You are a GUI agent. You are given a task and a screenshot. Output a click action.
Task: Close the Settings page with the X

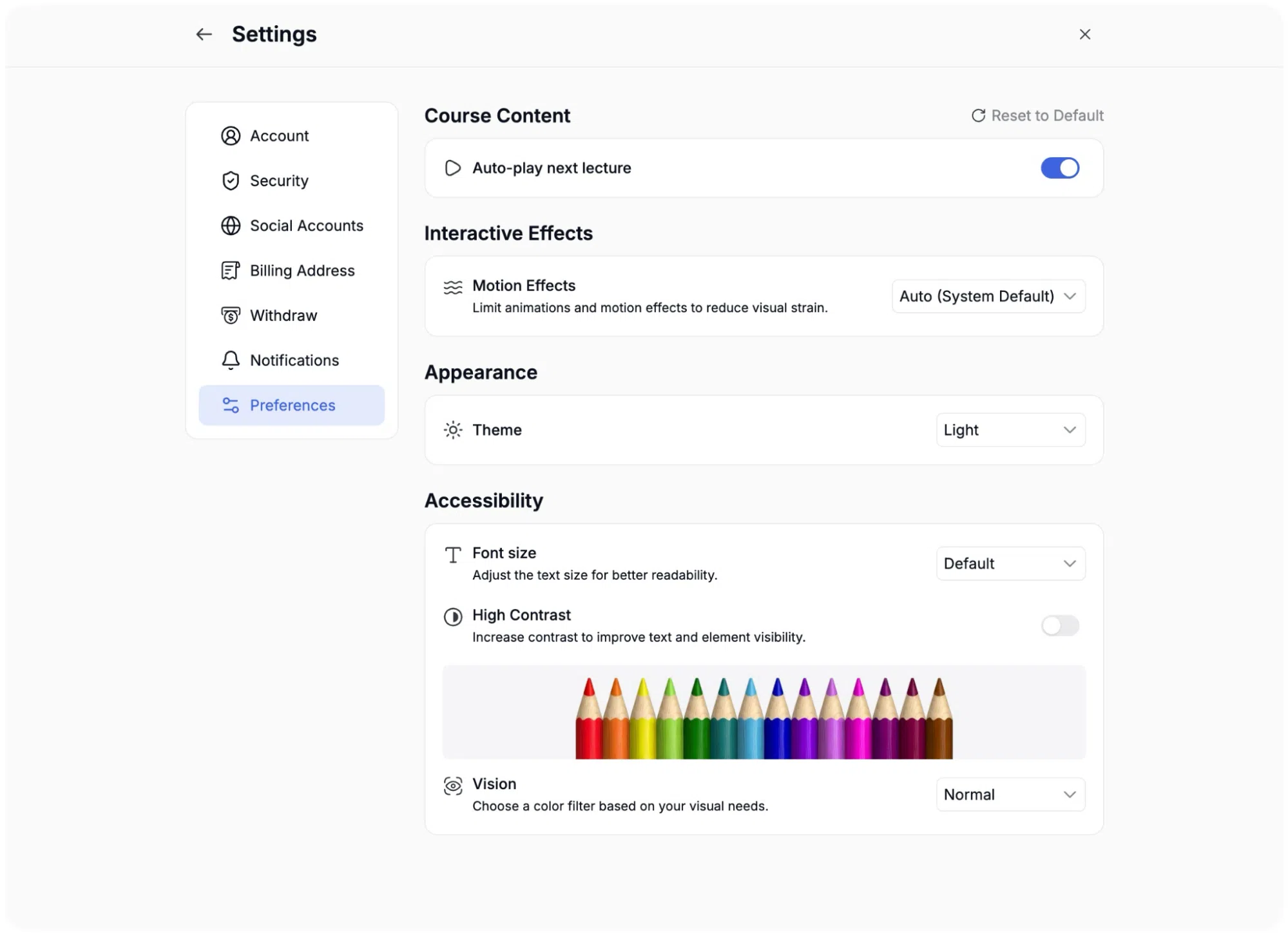click(1084, 34)
